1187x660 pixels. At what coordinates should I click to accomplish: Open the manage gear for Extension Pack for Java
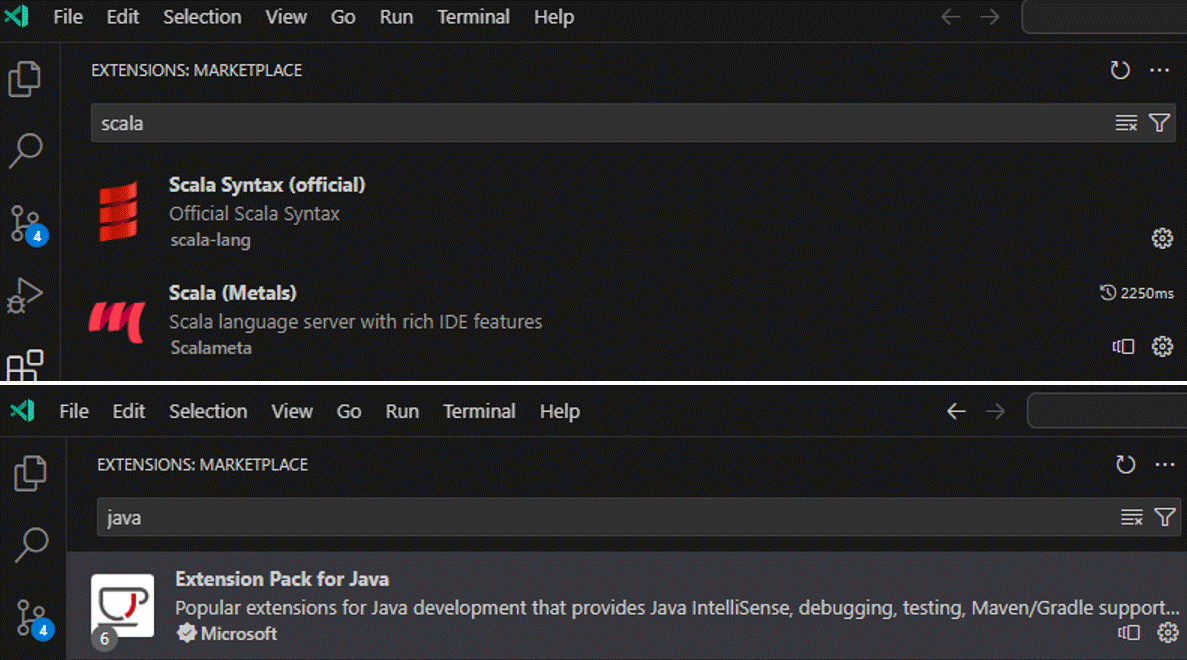click(1167, 632)
